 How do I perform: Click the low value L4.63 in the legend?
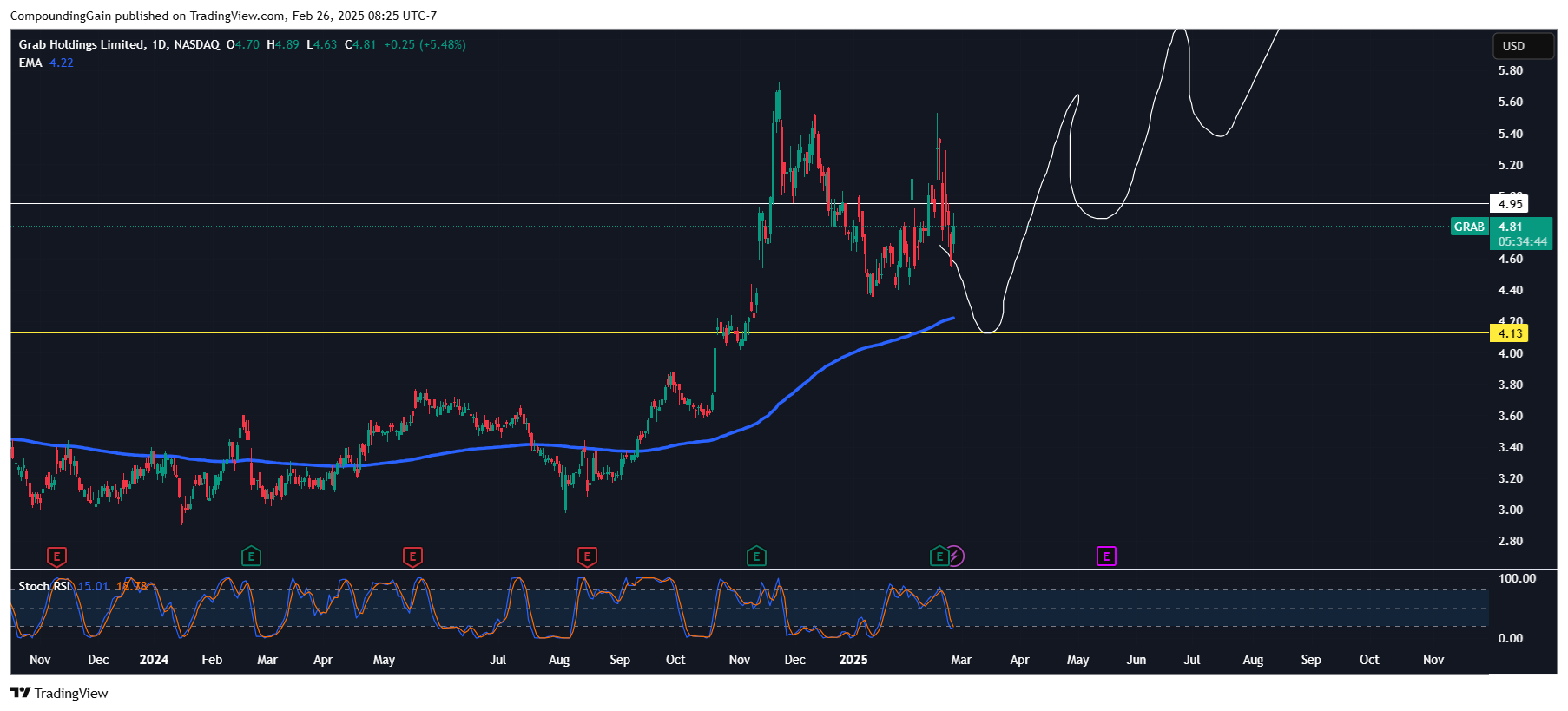(322, 44)
